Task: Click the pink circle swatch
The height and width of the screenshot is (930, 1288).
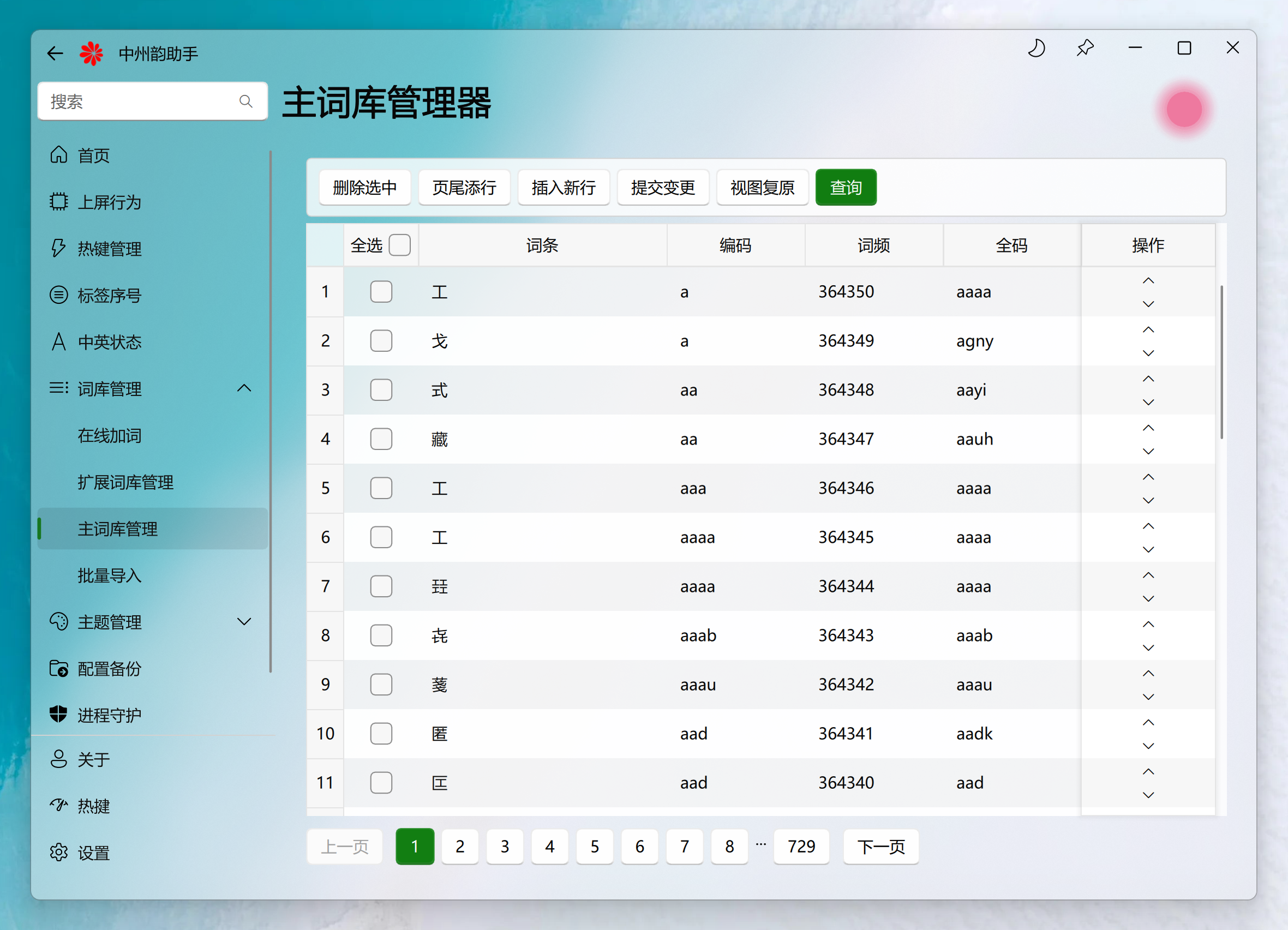Action: click(1183, 109)
